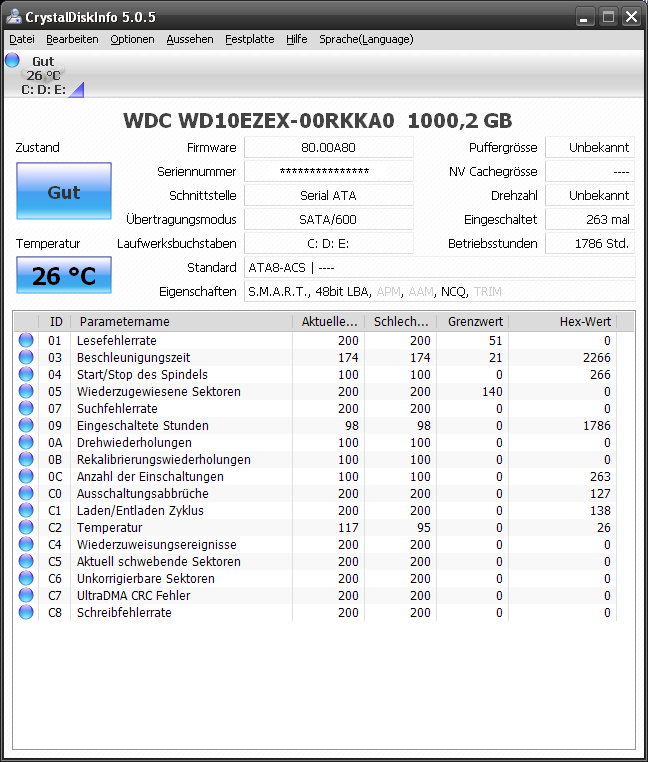Image resolution: width=648 pixels, height=762 pixels.
Task: Click the CrystalDiskInfo title bar app icon
Action: 14,17
